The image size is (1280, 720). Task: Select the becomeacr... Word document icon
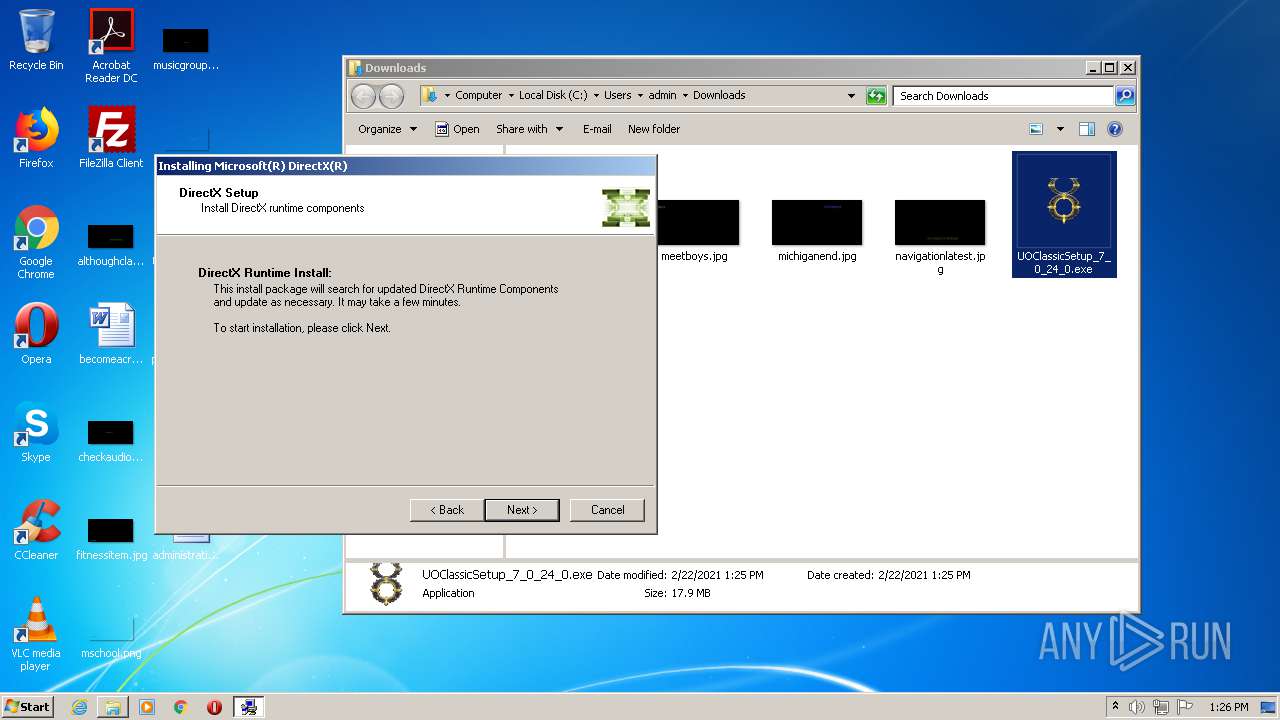click(111, 334)
